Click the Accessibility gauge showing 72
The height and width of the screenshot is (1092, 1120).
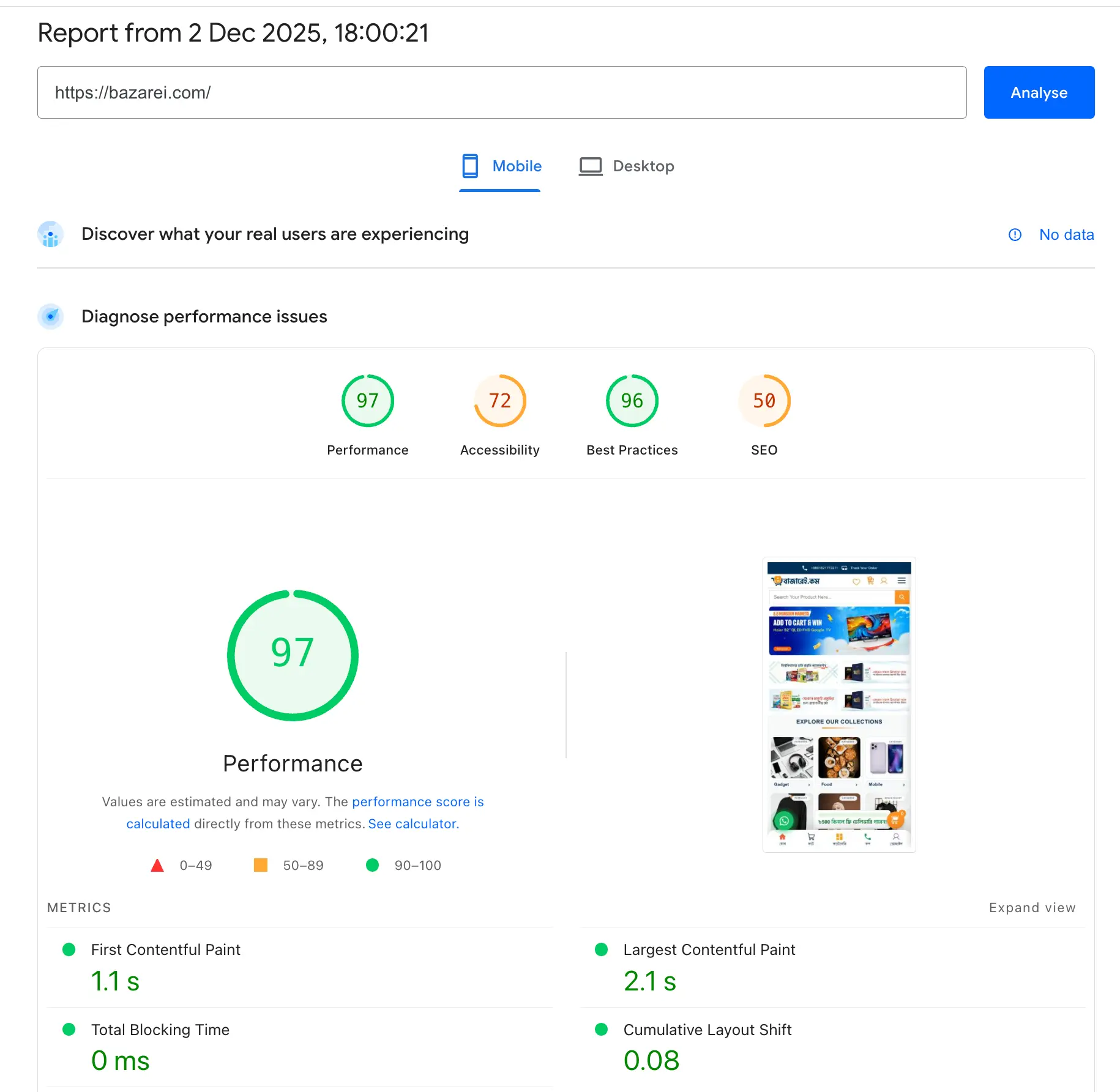[x=499, y=401]
